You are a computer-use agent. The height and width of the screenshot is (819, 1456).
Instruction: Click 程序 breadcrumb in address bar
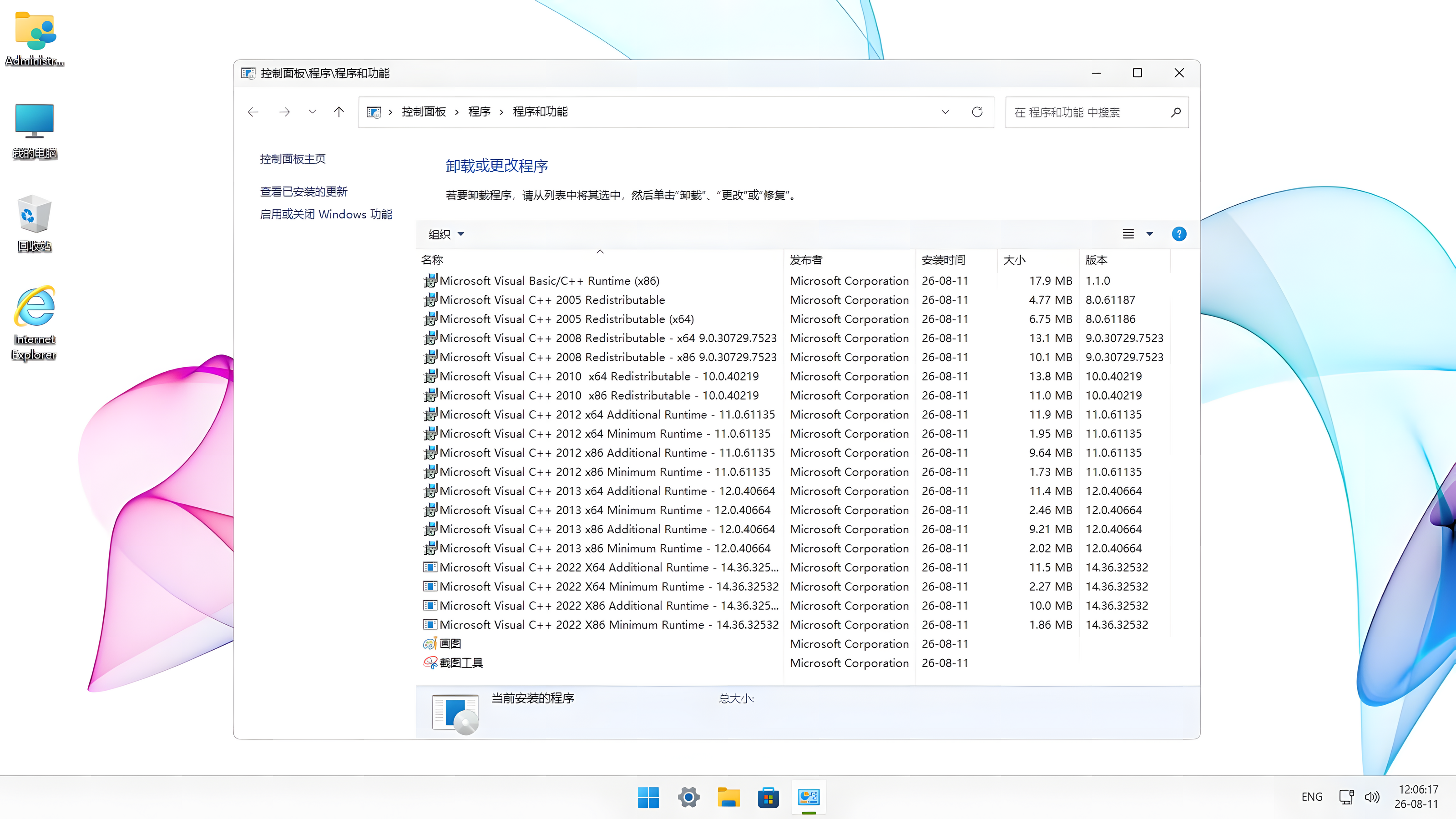[x=479, y=112]
